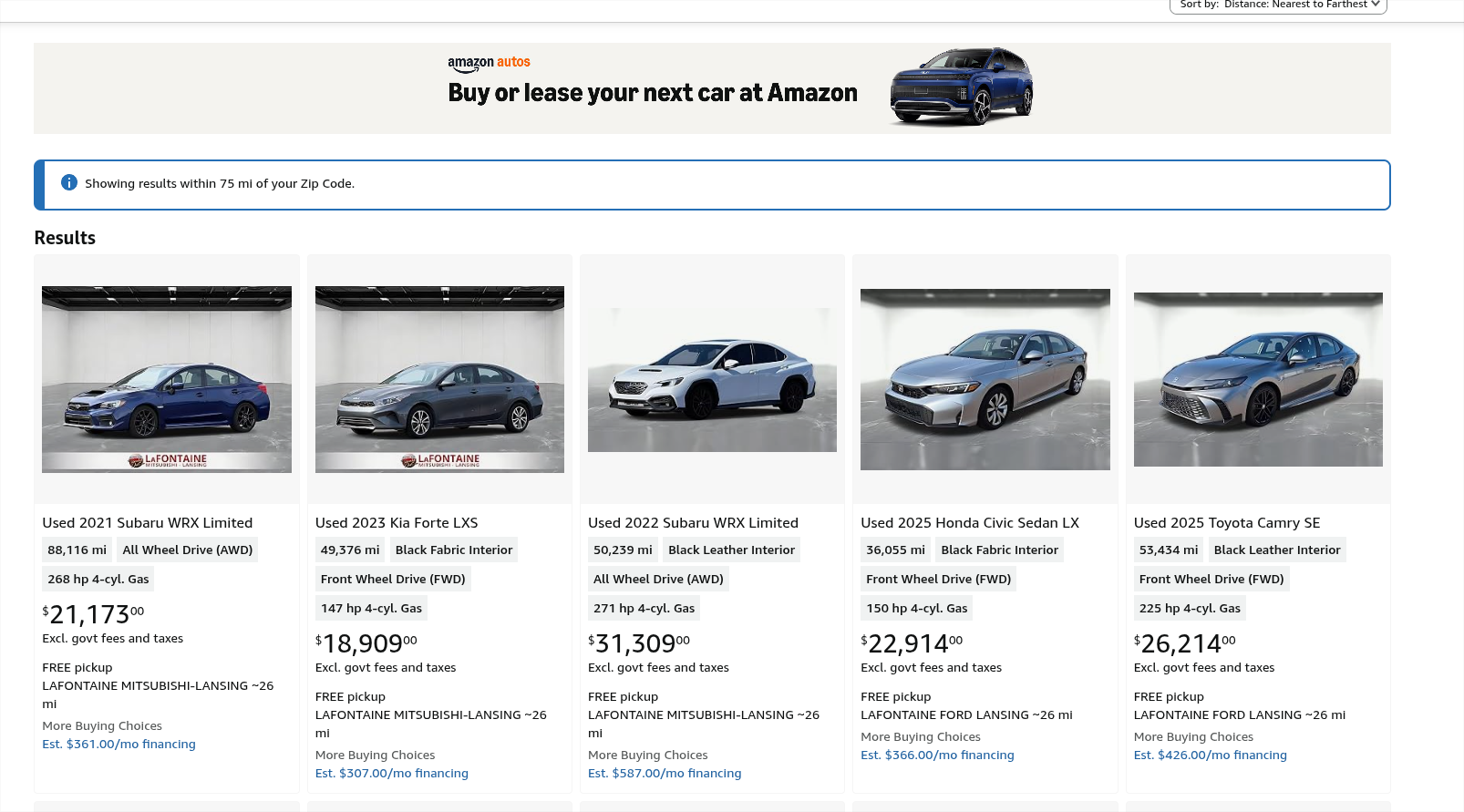This screenshot has height=812, width=1464.
Task: Click More Buying Choices under Honda Civic
Action: pyautogui.click(x=921, y=737)
